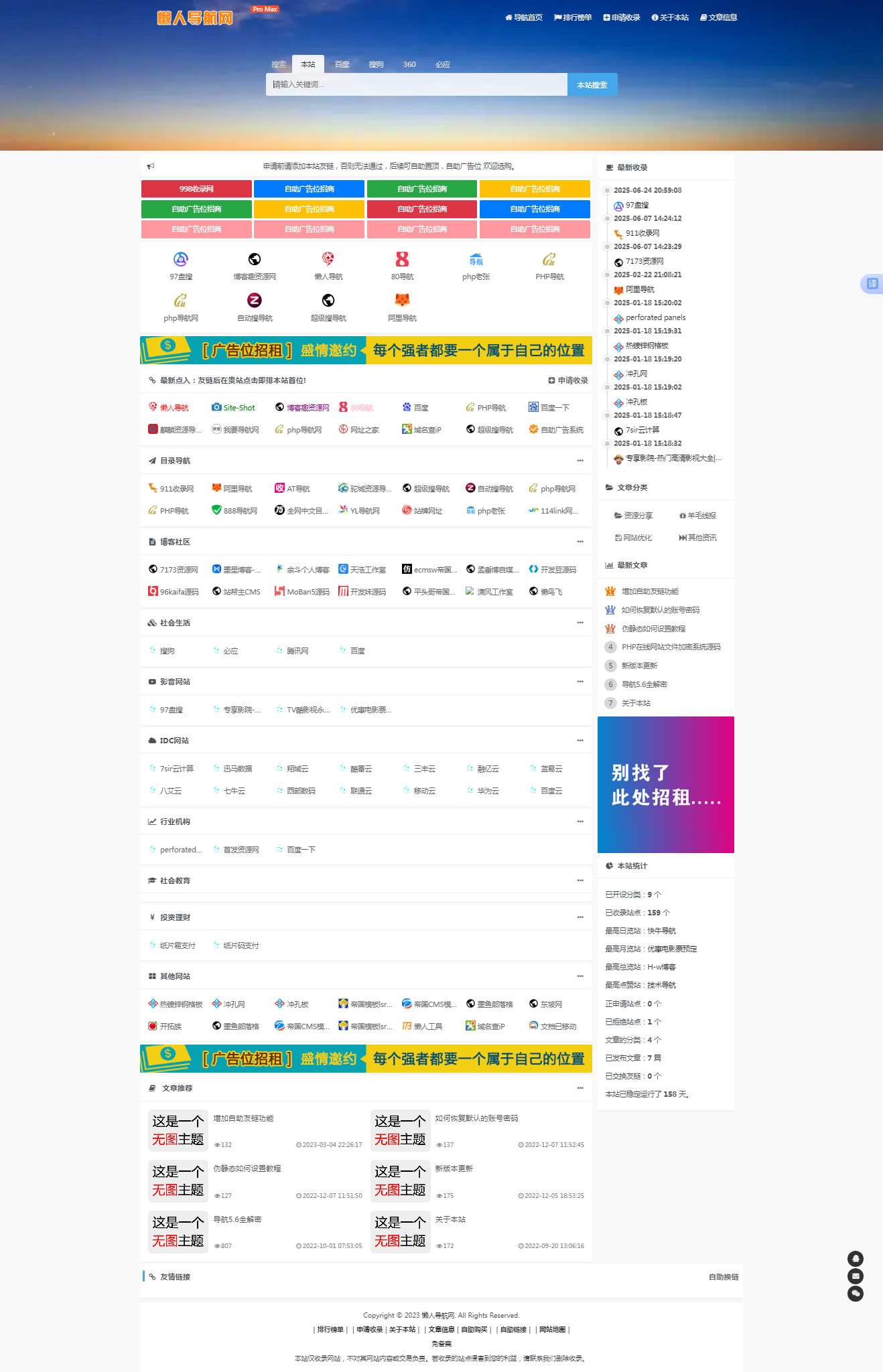
Task: Open the php导航网 featured icon
Action: coord(181,300)
